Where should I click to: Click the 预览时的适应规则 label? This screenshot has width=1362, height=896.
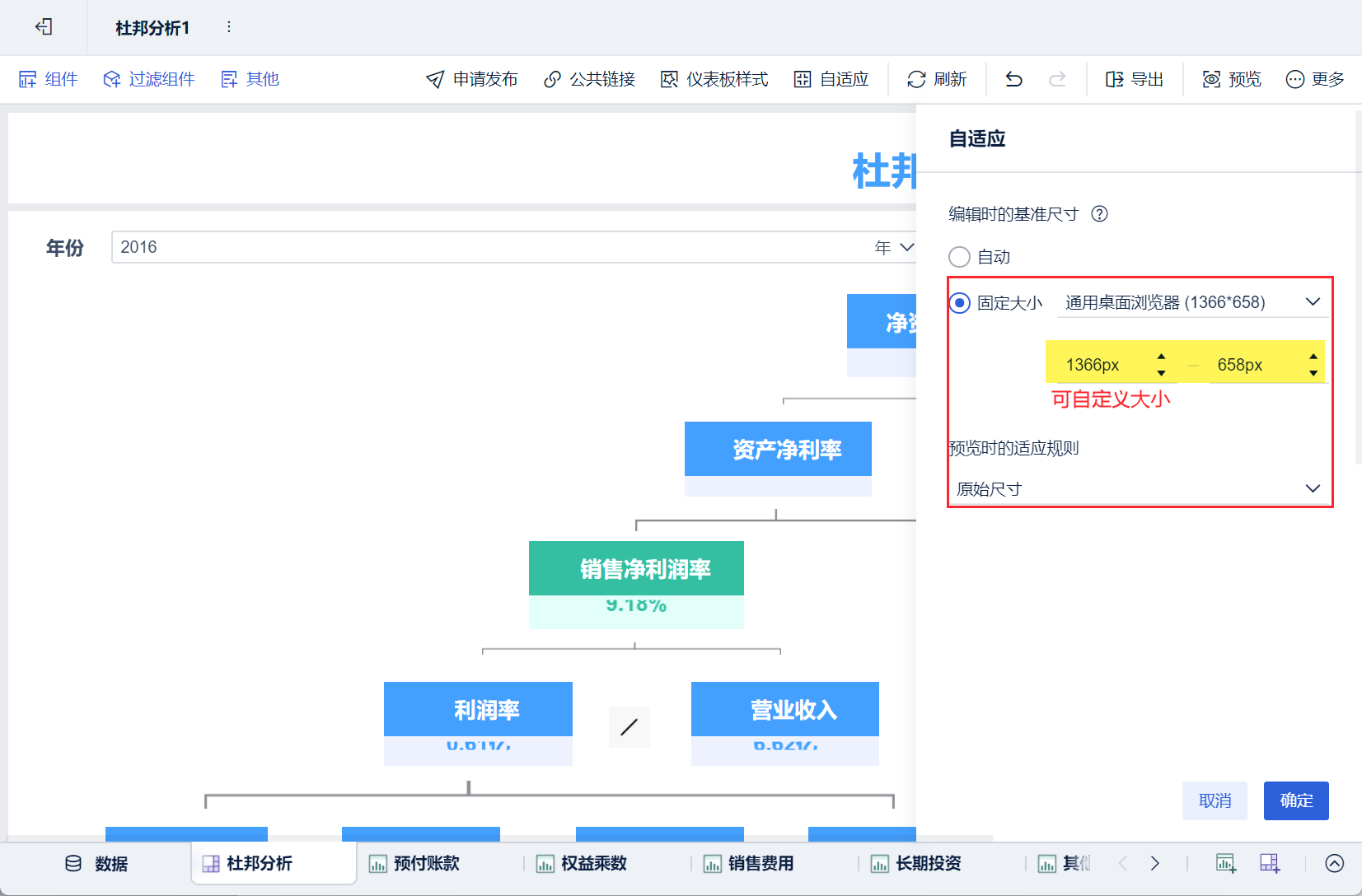[1013, 448]
